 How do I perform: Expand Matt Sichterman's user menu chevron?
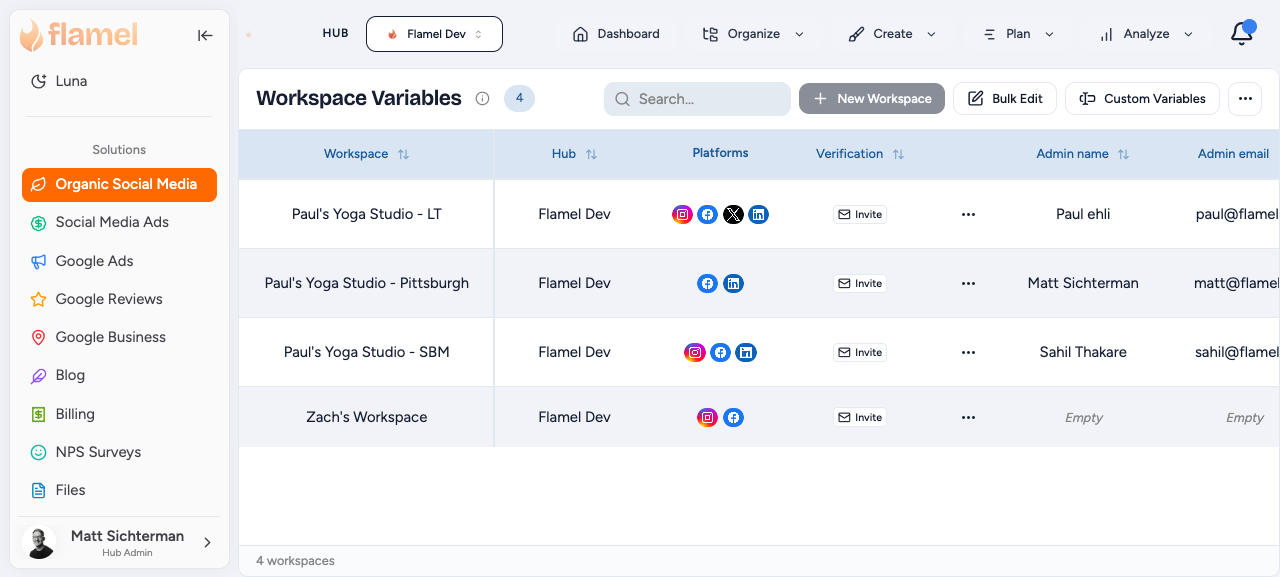point(208,543)
